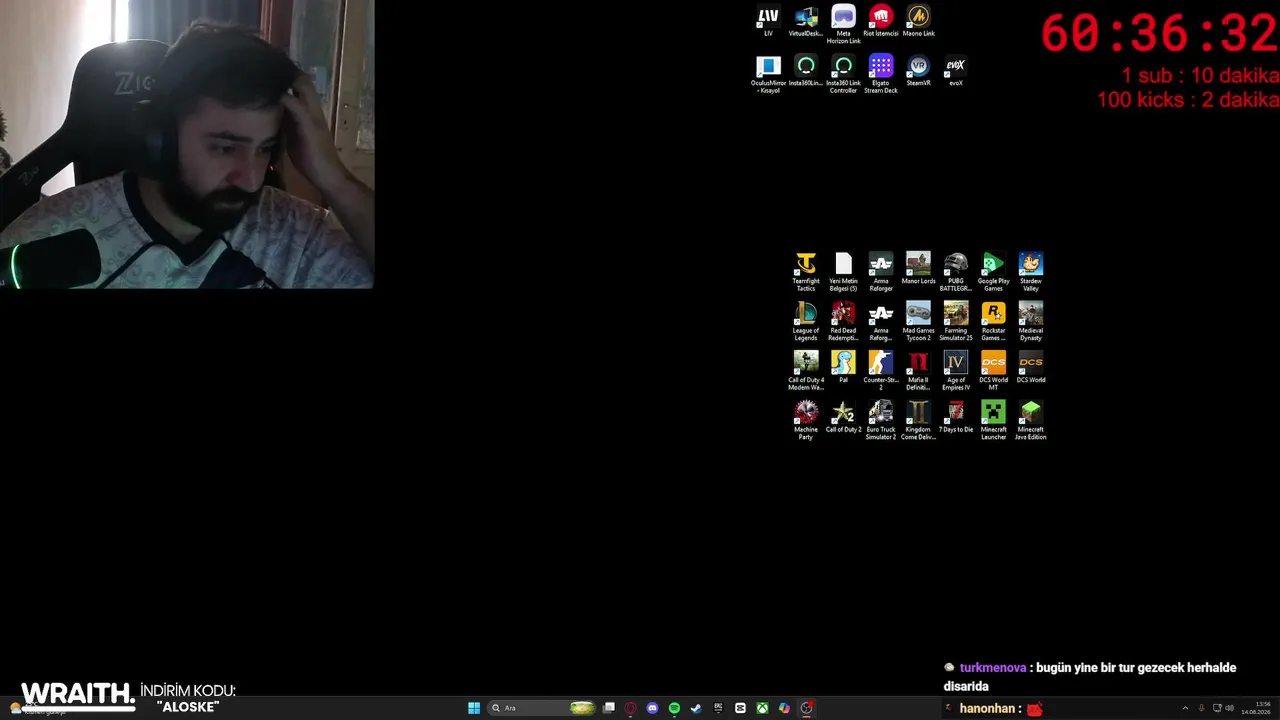Select the evoX desktop shortcut

956,71
